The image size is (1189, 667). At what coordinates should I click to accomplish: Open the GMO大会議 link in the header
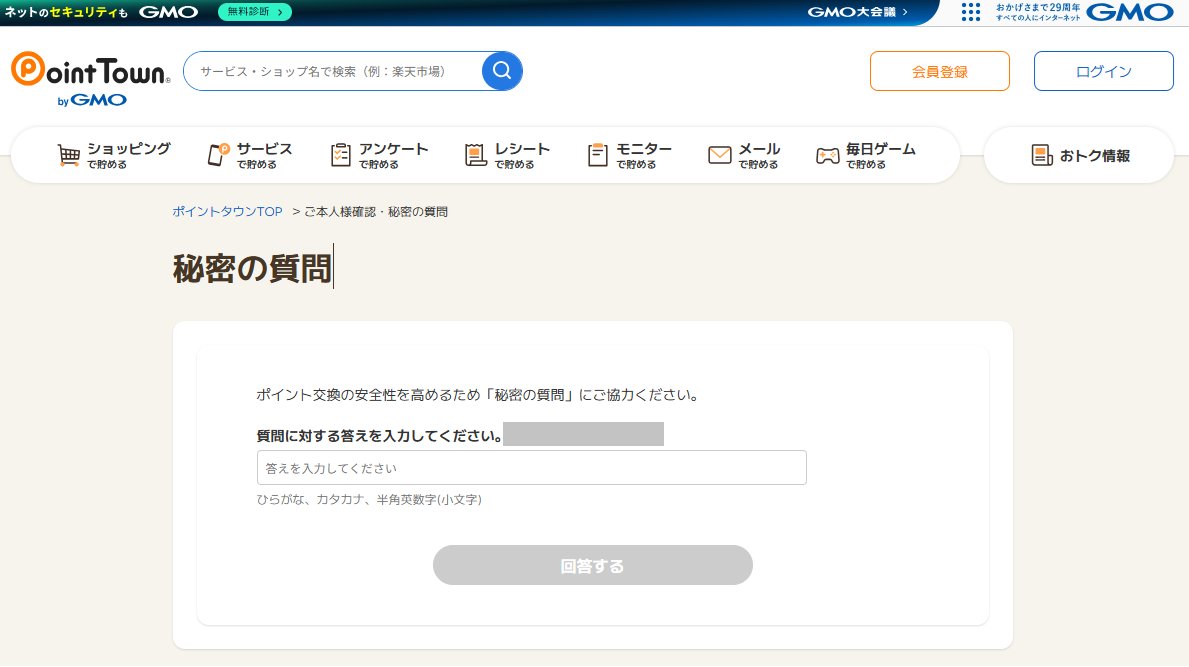(855, 13)
